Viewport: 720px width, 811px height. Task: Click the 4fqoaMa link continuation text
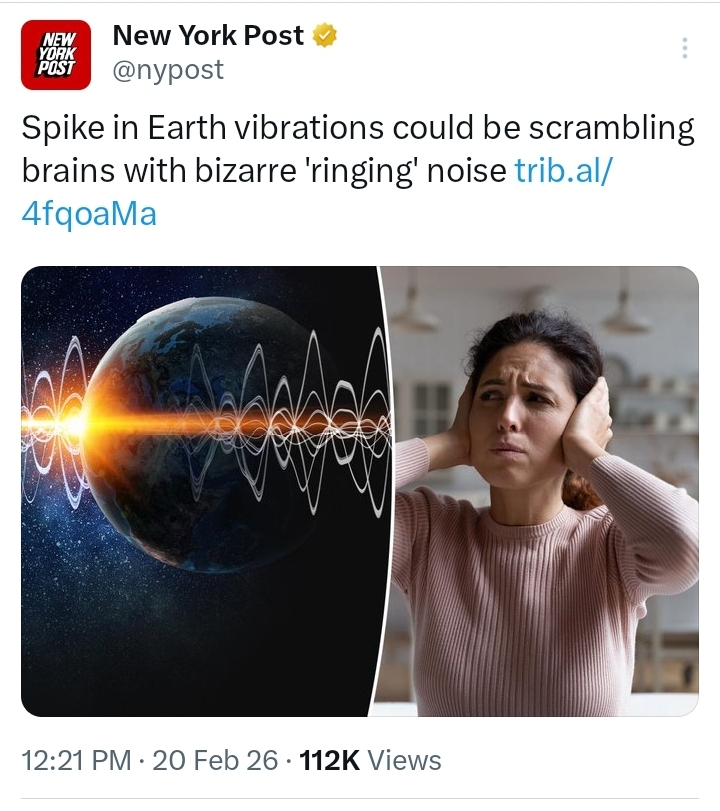point(89,214)
